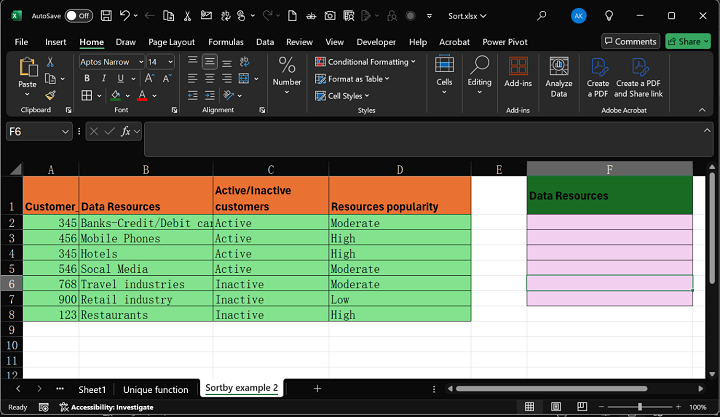Click the zoom slider in status bar
Viewport: 720px width, 417px height.
640,407
